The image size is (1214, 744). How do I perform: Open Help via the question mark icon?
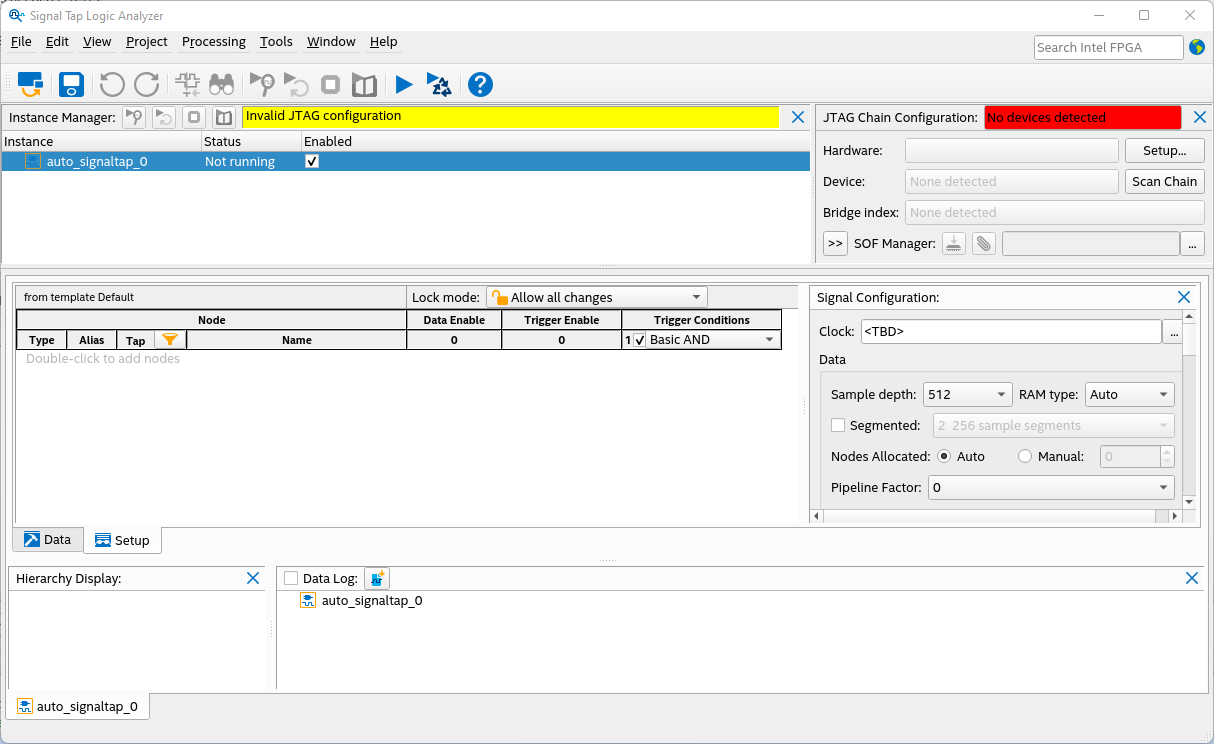click(x=480, y=85)
